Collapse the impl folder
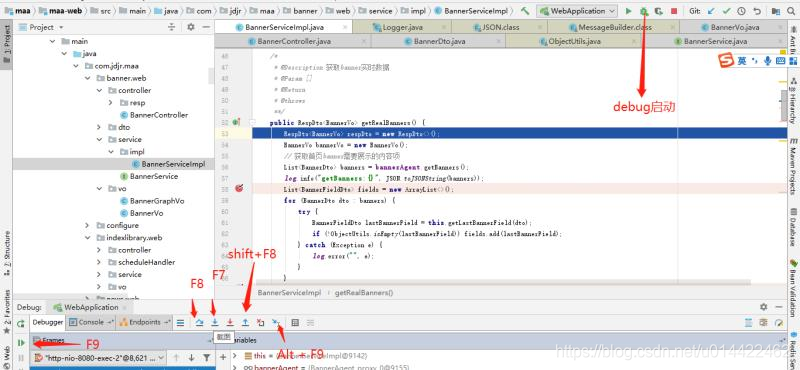Screen dimensions: 800x370 (x=111, y=152)
